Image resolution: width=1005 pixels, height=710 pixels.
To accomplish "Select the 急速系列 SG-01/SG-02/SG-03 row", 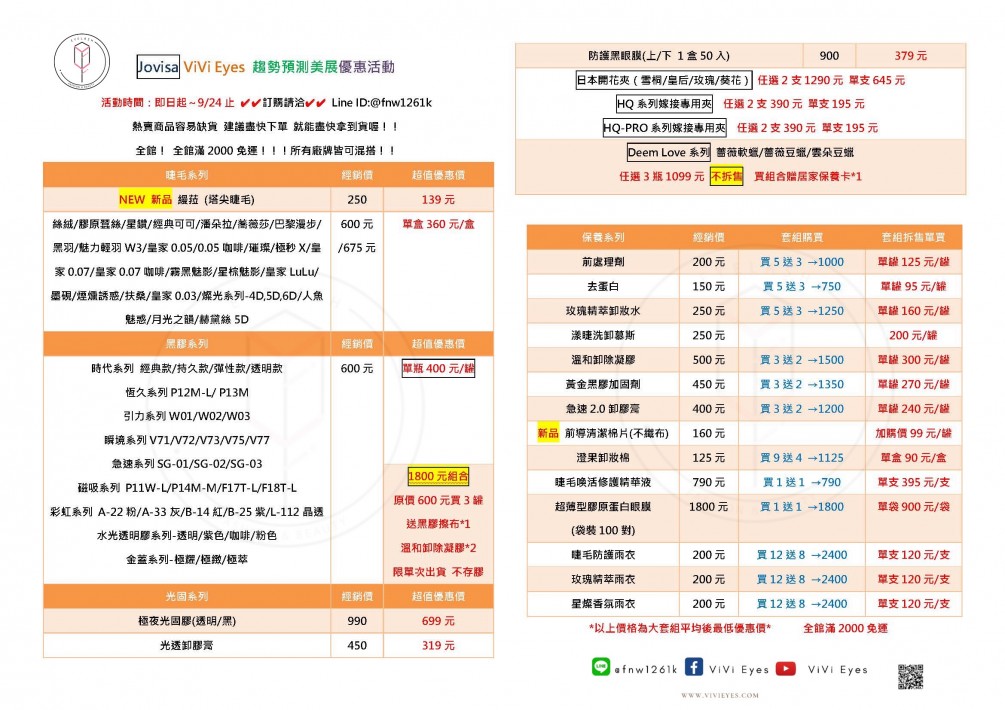I will [187, 464].
